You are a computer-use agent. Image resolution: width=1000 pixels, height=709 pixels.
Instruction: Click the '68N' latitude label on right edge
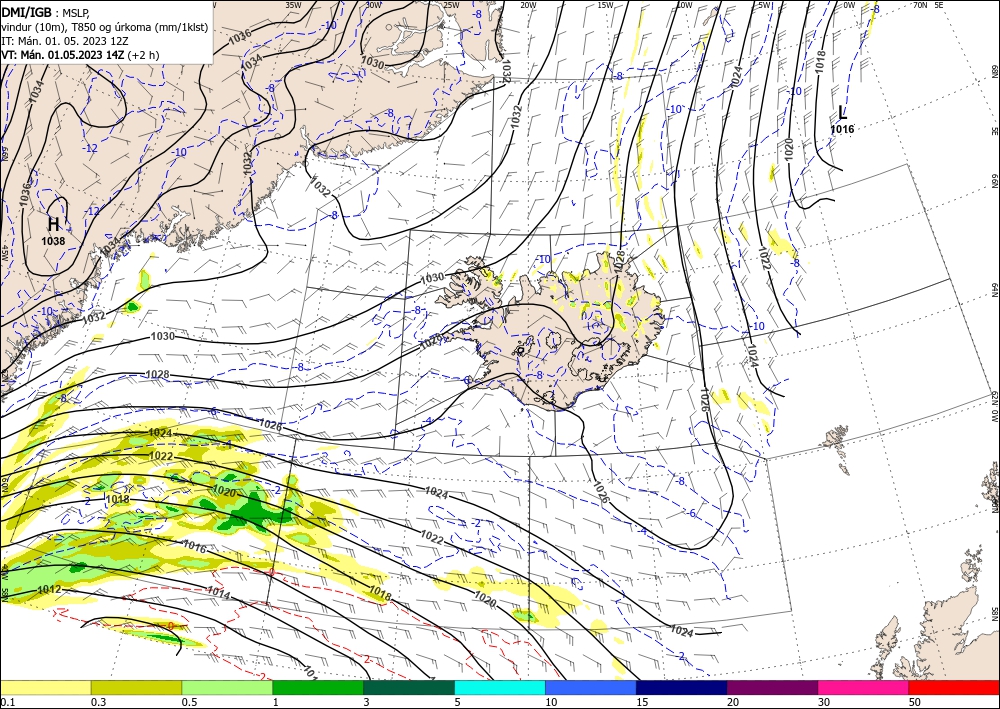(x=994, y=70)
